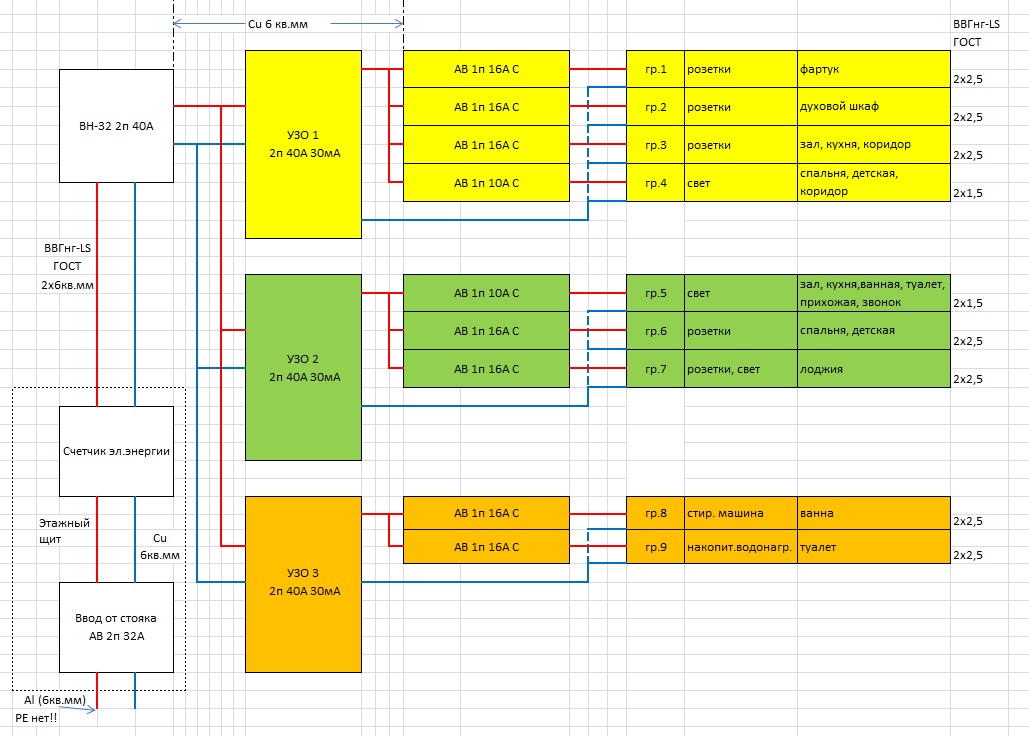Click the духовой шкаф cell
The image size is (1029, 736).
tap(872, 107)
